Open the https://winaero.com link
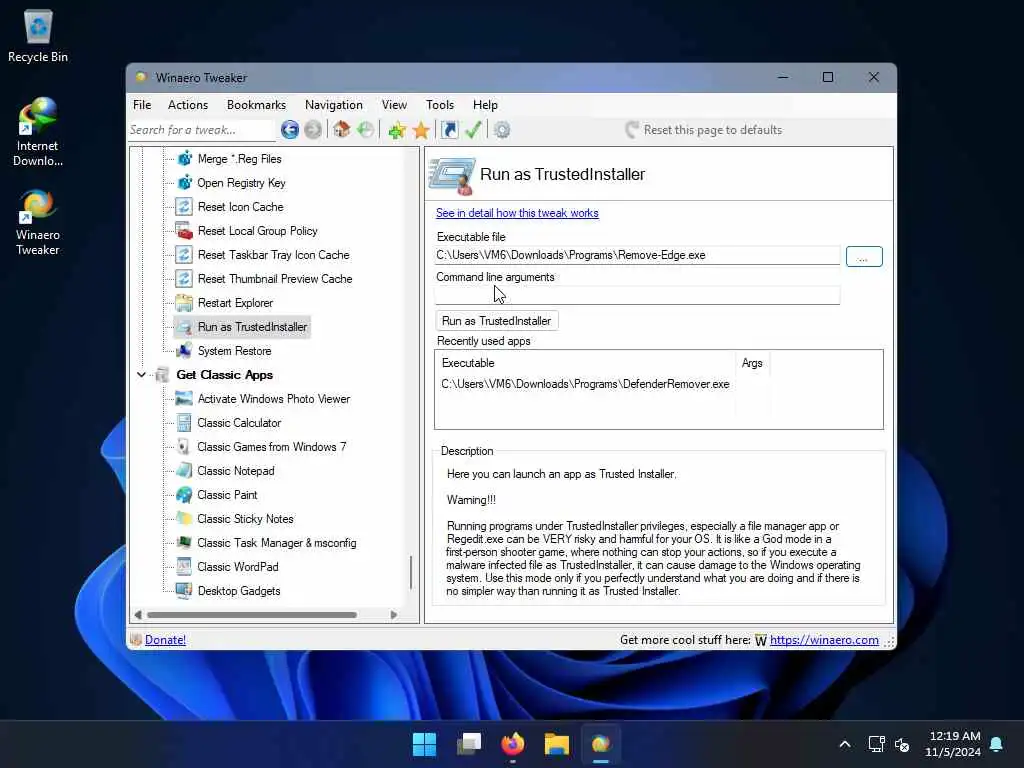1024x768 pixels. 824,640
